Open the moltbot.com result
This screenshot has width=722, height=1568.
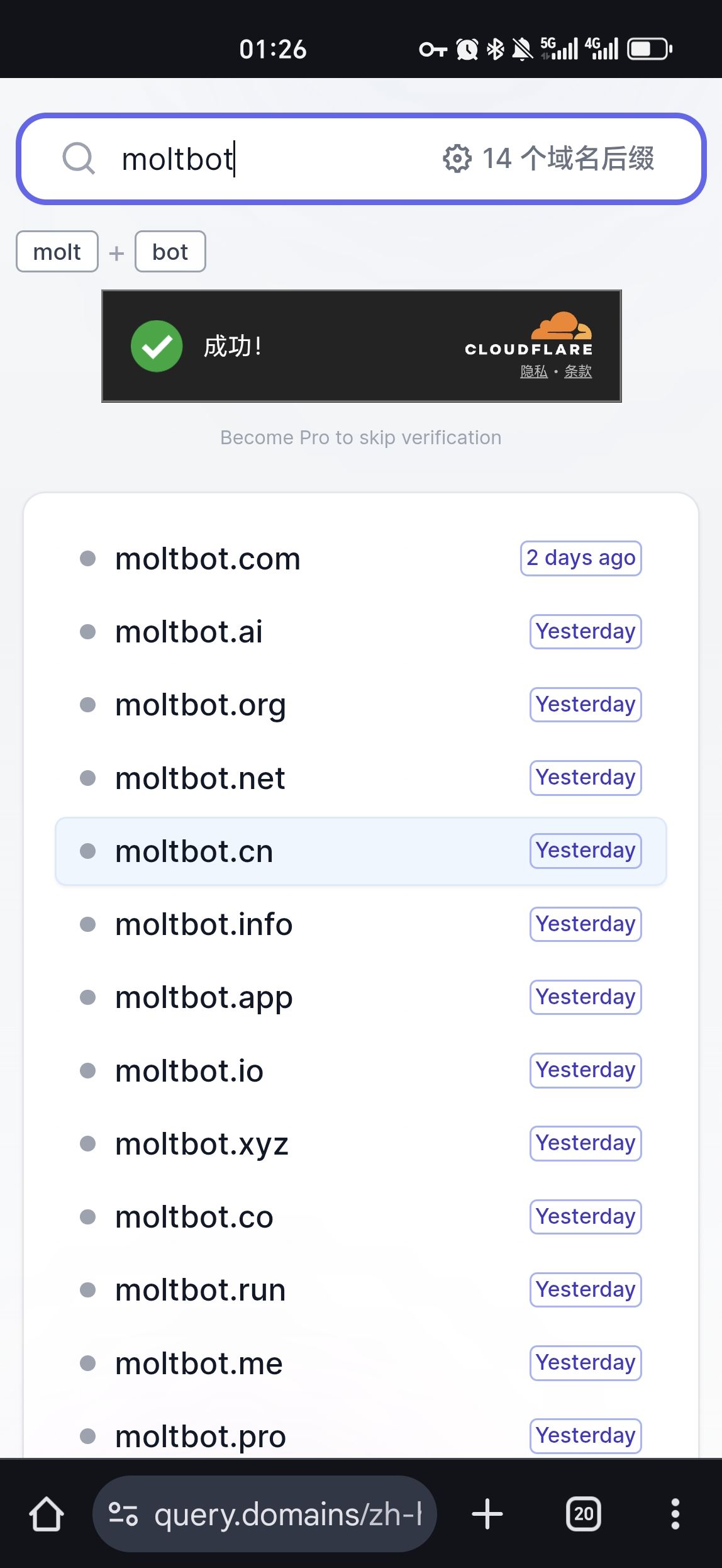click(208, 559)
